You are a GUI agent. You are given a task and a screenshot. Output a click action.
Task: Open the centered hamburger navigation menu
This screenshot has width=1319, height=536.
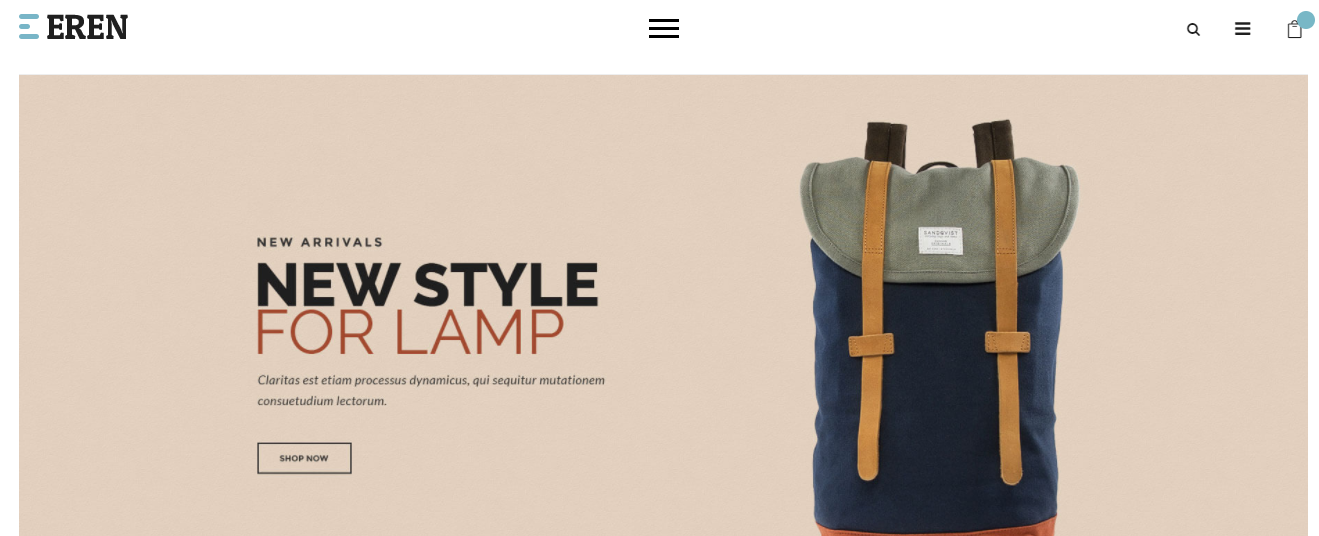pyautogui.click(x=664, y=29)
